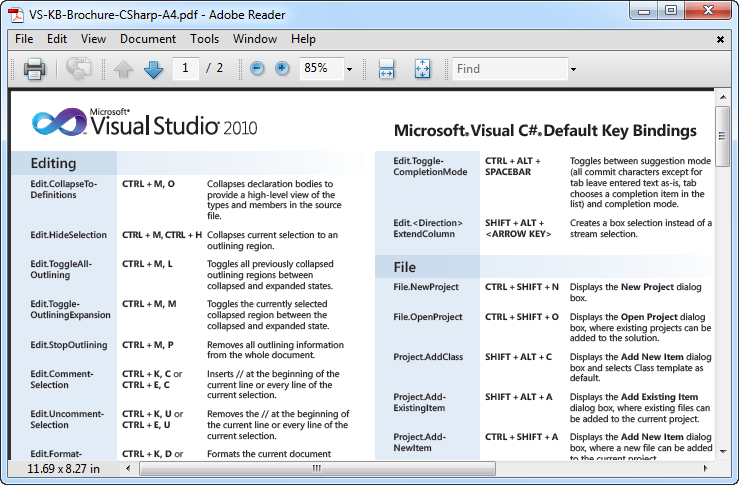Screen dimensions: 739x485
Task: Click the Adobe PDF title bar icon
Action: (16, 15)
